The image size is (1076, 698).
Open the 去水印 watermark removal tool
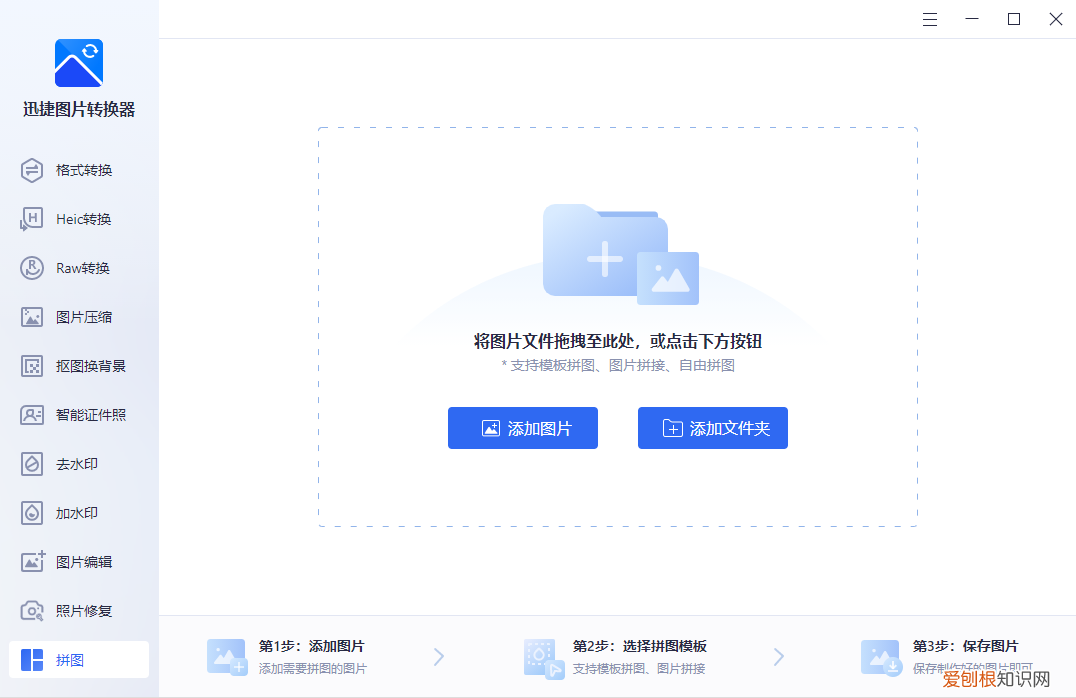[x=79, y=464]
